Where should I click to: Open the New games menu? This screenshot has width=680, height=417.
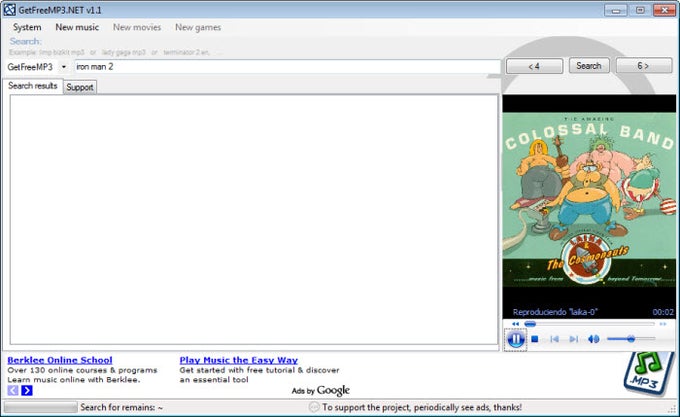pyautogui.click(x=198, y=27)
